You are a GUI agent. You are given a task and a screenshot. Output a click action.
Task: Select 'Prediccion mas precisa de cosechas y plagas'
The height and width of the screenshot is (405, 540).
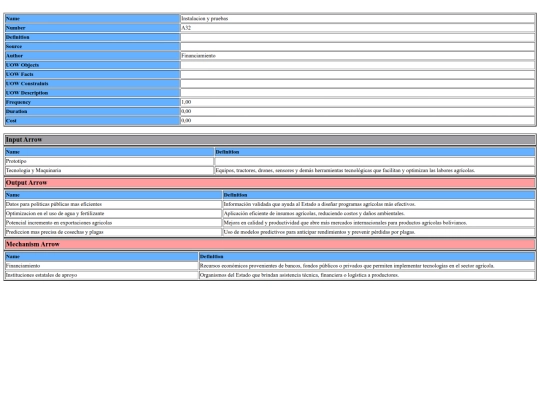coord(54,232)
